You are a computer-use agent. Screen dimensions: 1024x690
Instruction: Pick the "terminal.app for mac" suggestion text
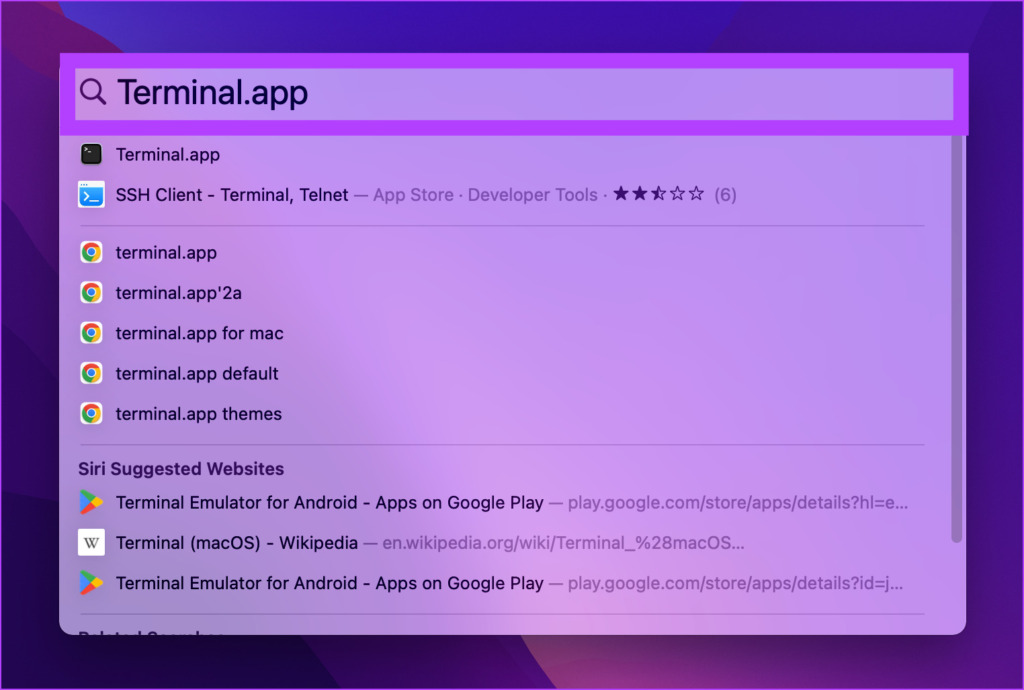point(200,334)
